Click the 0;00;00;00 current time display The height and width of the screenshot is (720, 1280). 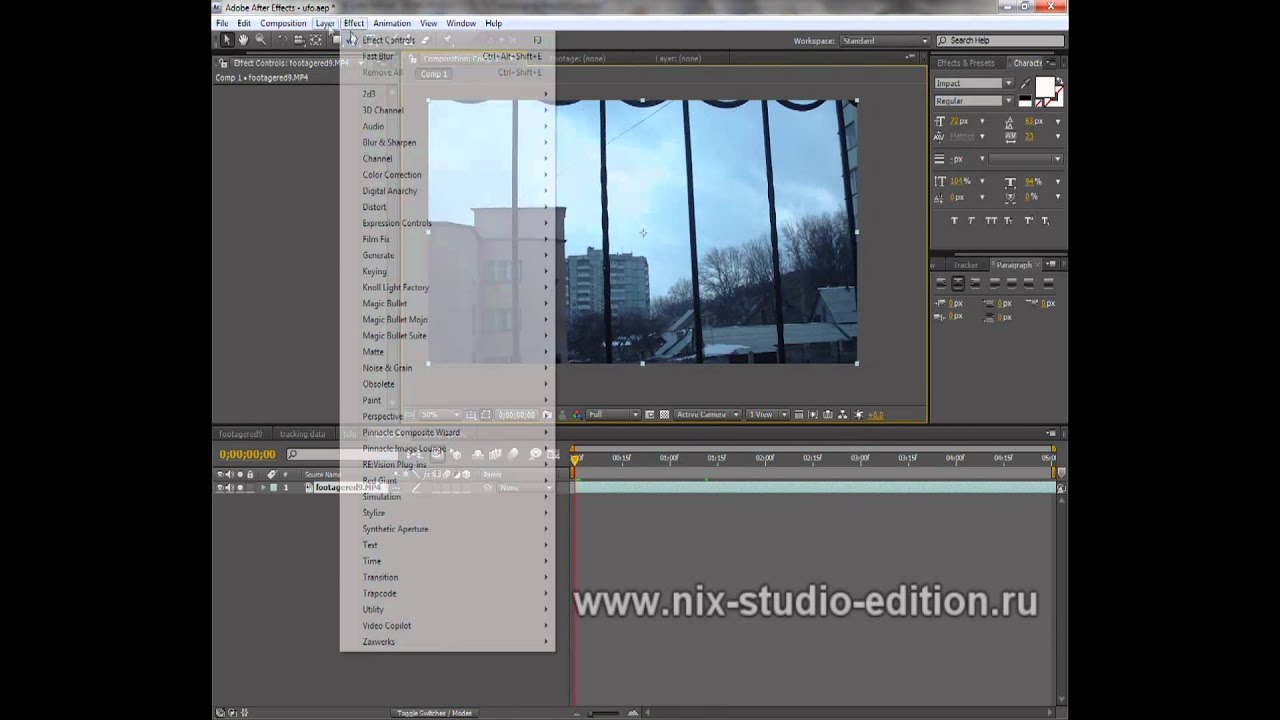pyautogui.click(x=247, y=455)
